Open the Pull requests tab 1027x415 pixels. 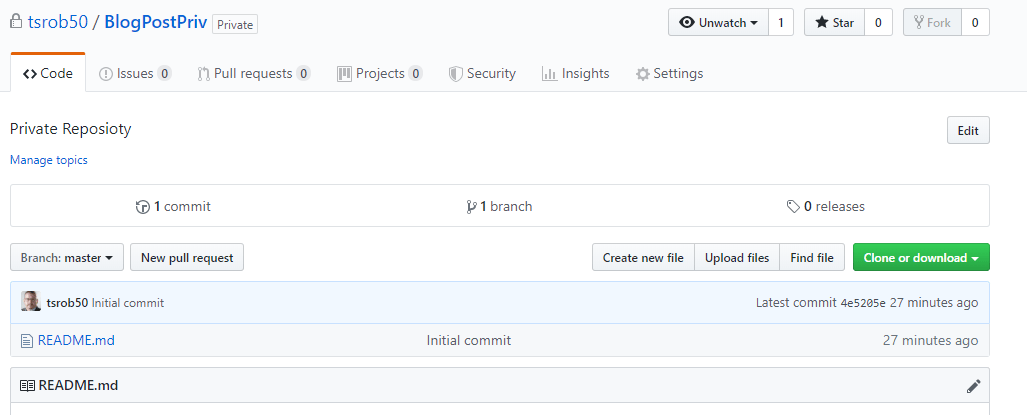tap(254, 73)
